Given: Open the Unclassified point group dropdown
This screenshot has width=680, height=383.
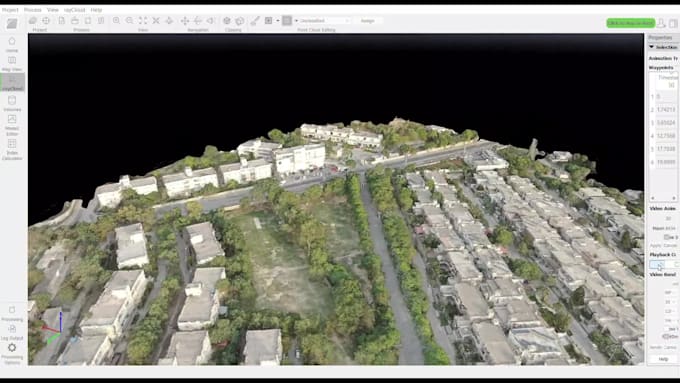Looking at the screenshot, I should [x=324, y=20].
